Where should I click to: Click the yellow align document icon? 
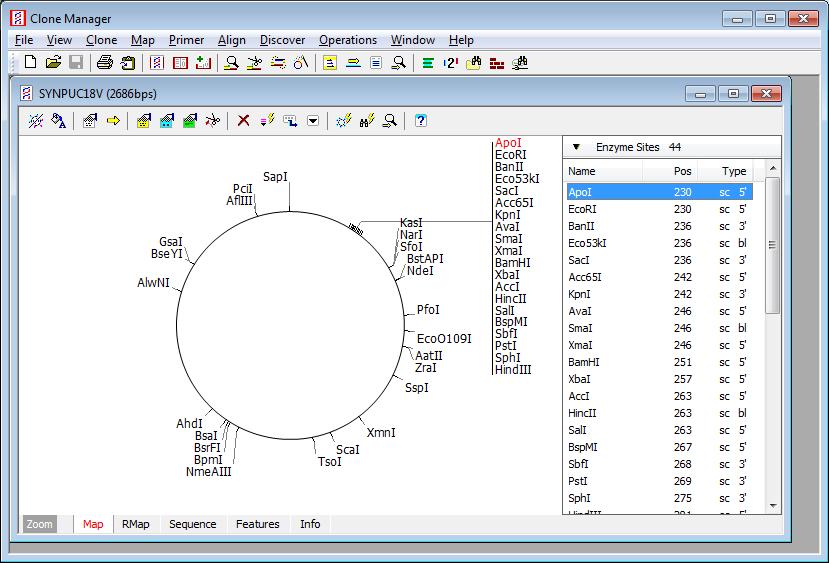330,62
